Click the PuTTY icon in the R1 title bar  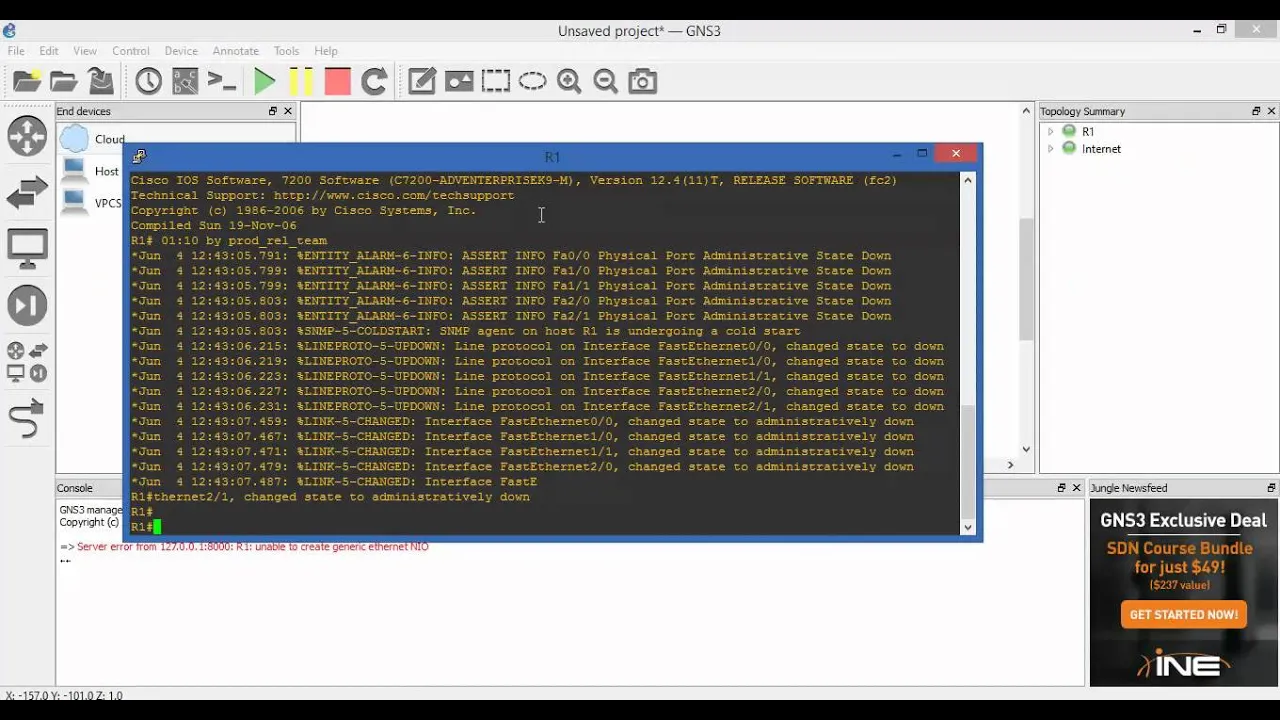click(x=139, y=156)
